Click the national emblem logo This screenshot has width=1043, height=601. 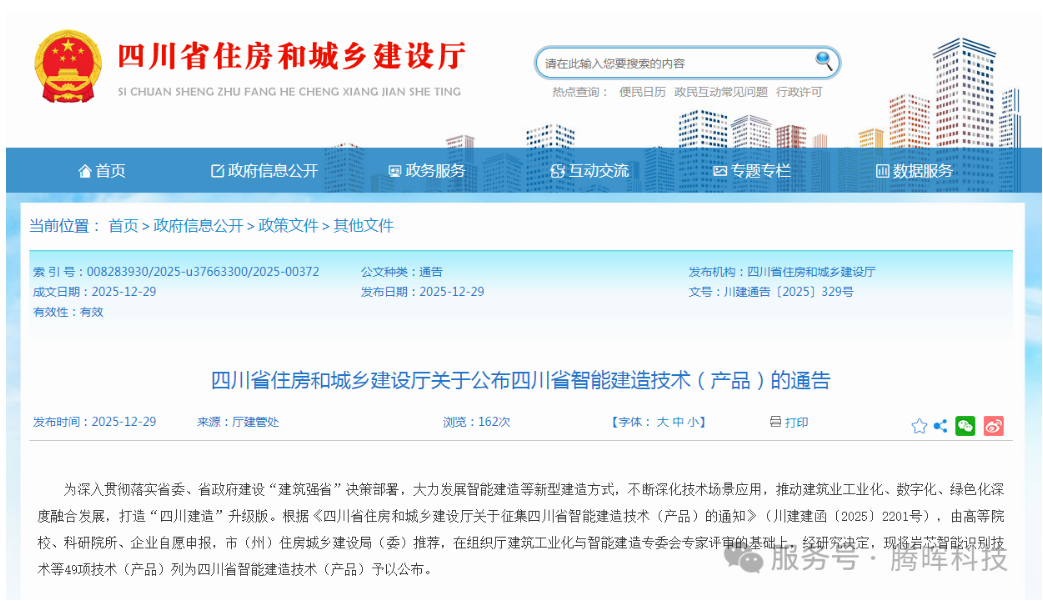(x=68, y=62)
